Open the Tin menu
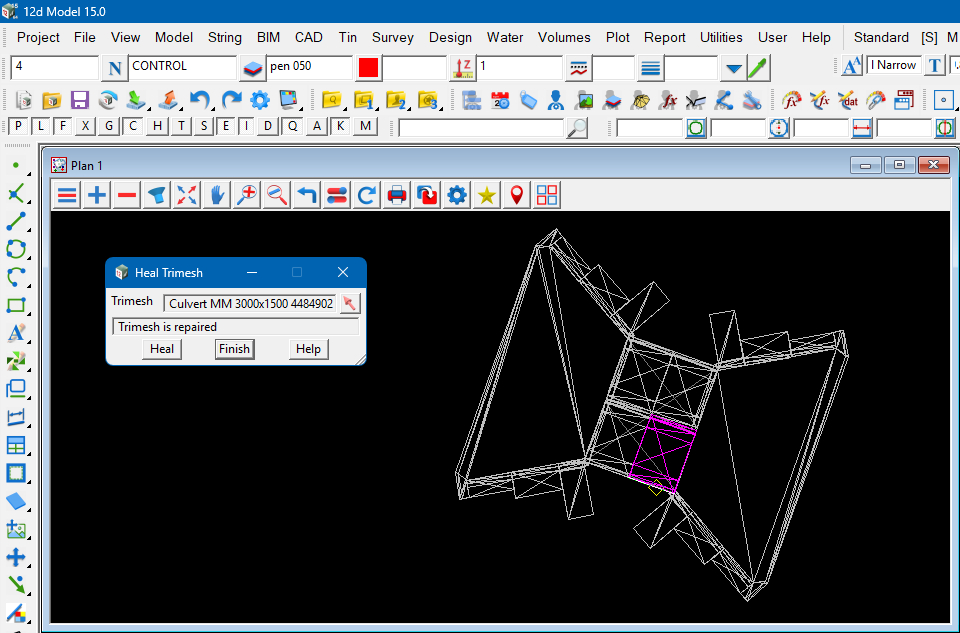Image resolution: width=960 pixels, height=633 pixels. click(347, 37)
